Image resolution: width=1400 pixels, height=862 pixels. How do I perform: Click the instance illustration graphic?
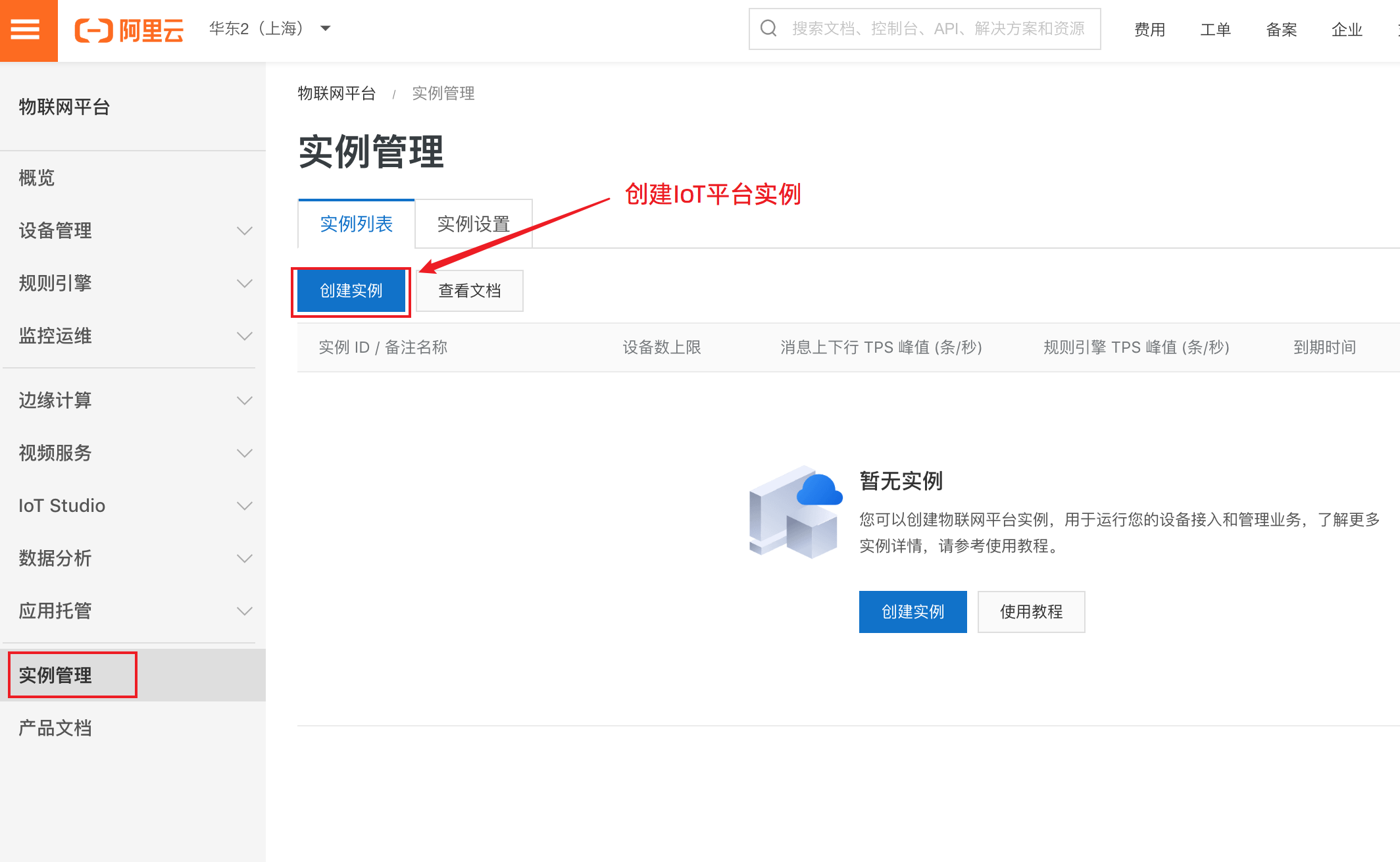794,513
